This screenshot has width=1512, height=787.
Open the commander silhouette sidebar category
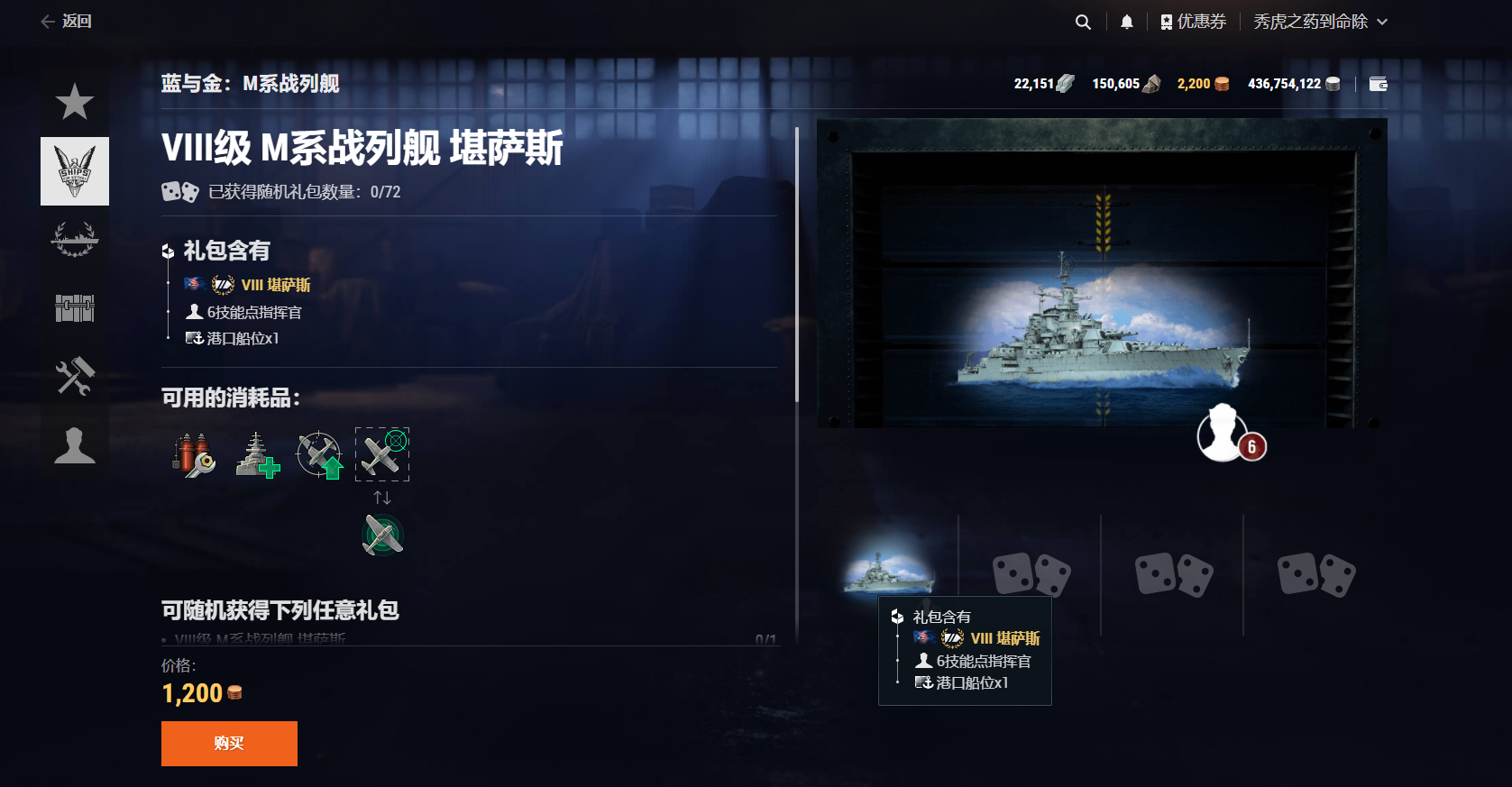tap(75, 445)
